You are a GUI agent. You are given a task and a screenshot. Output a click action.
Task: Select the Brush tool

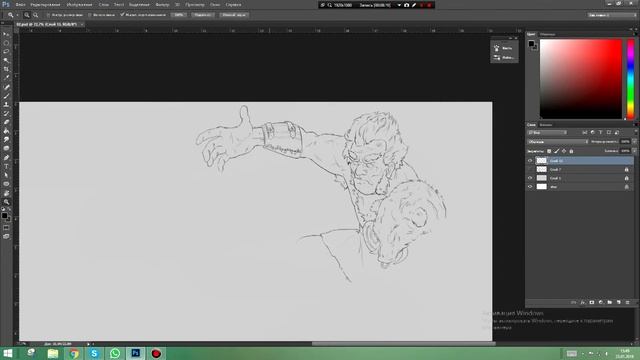tap(6, 96)
